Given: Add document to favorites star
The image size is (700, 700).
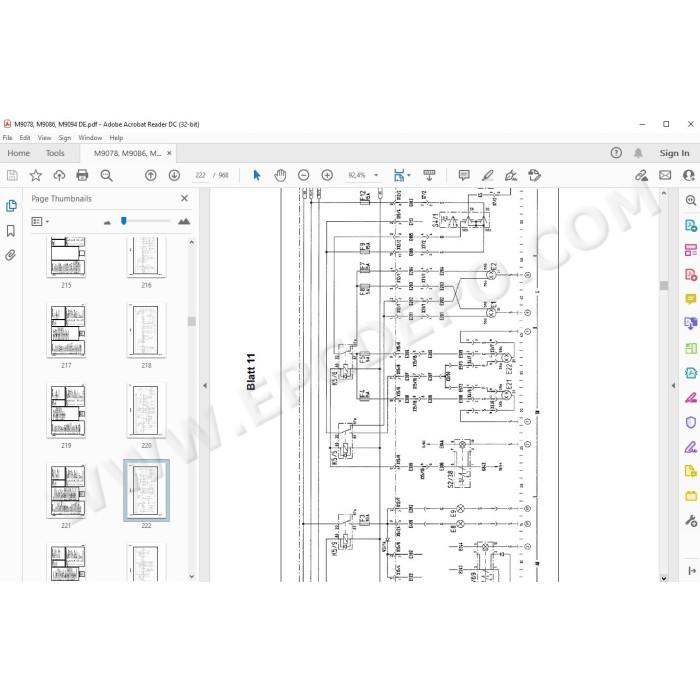Looking at the screenshot, I should point(36,175).
